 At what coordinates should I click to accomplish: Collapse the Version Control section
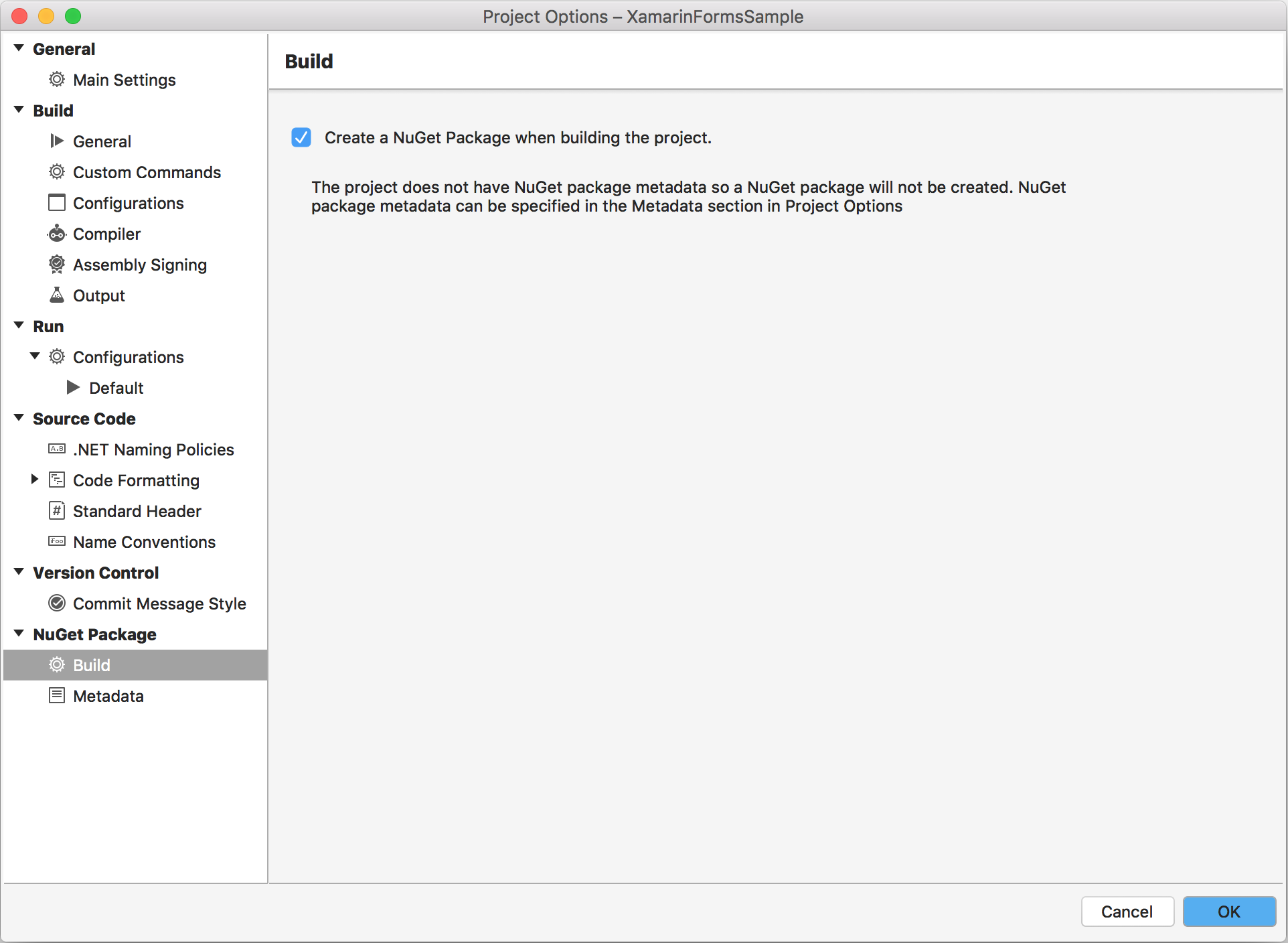[x=19, y=572]
